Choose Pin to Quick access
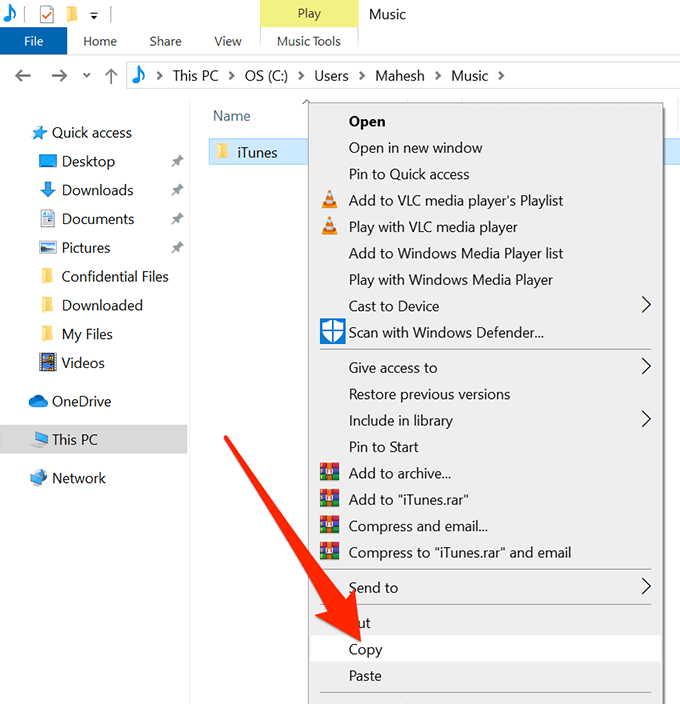Viewport: 680px width, 704px height. coord(486,174)
